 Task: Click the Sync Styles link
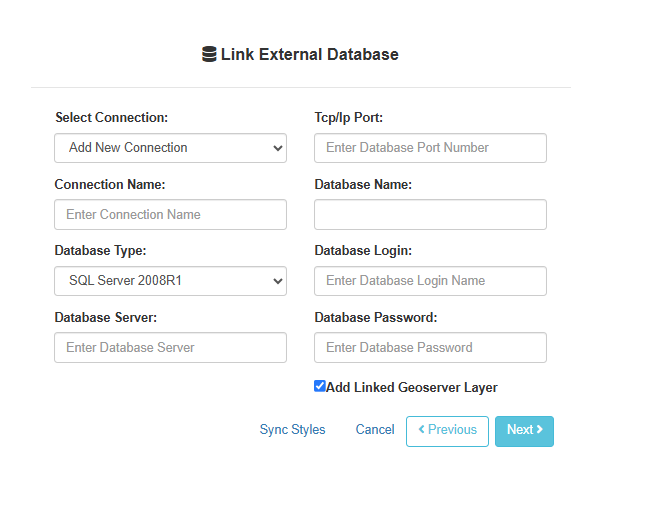(292, 430)
